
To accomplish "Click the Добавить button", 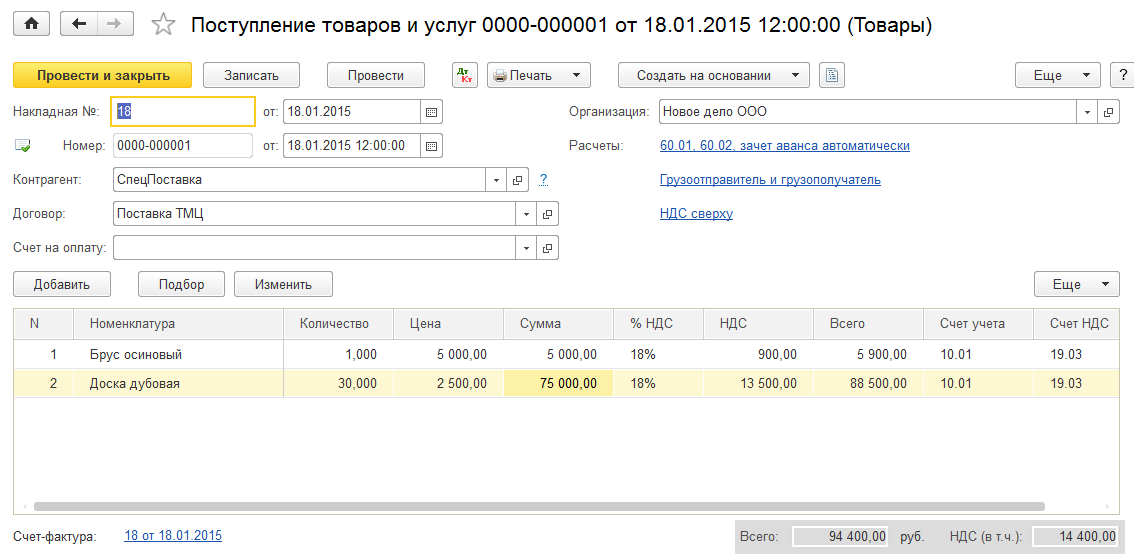I will (x=61, y=284).
